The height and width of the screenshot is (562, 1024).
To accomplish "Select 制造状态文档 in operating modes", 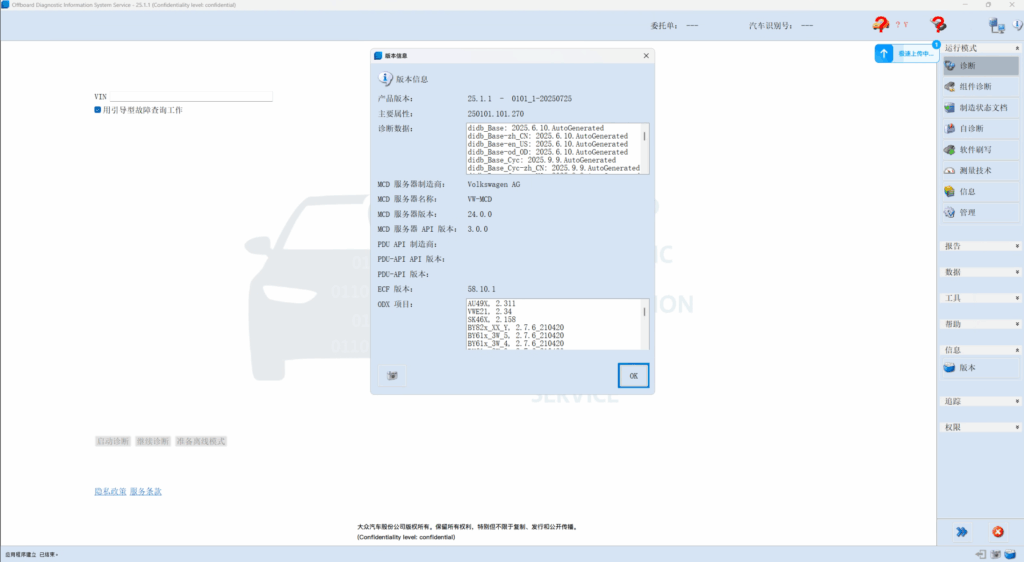I will pyautogui.click(x=982, y=108).
